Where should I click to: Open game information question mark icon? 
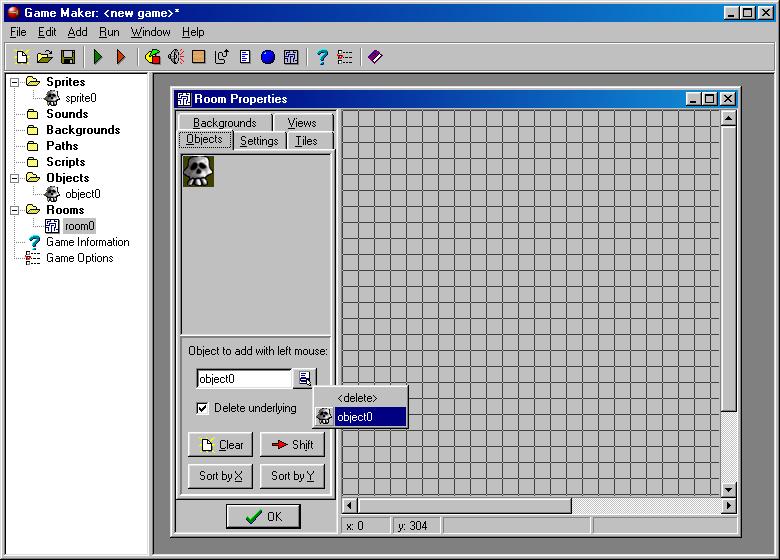(x=321, y=57)
